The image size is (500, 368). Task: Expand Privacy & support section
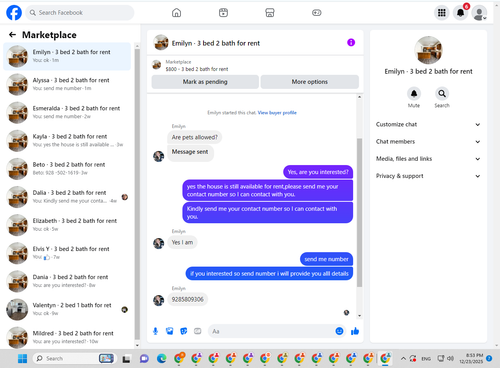[x=428, y=176]
